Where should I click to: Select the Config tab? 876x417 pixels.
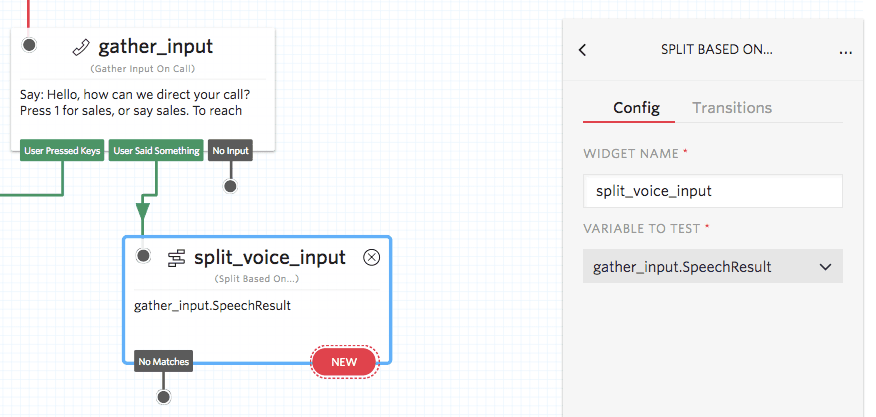coord(636,108)
